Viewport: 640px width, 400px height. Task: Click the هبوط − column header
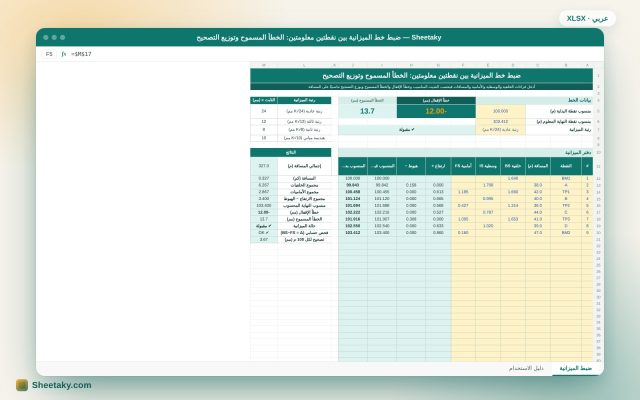[x=411, y=166]
